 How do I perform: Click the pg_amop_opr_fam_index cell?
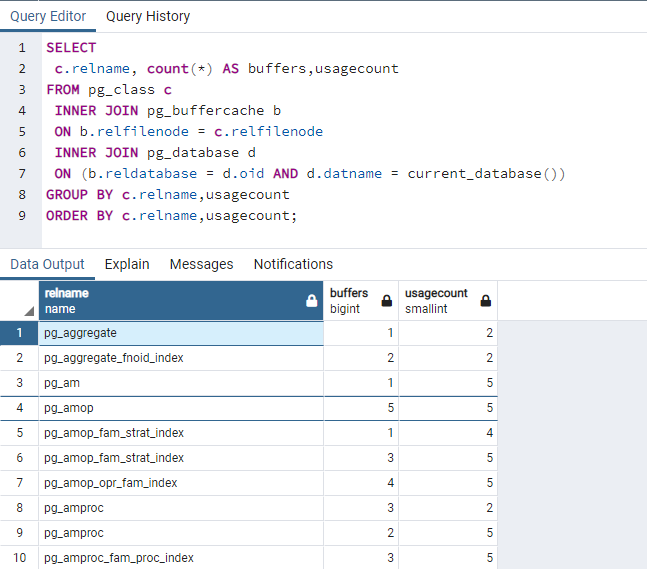180,483
